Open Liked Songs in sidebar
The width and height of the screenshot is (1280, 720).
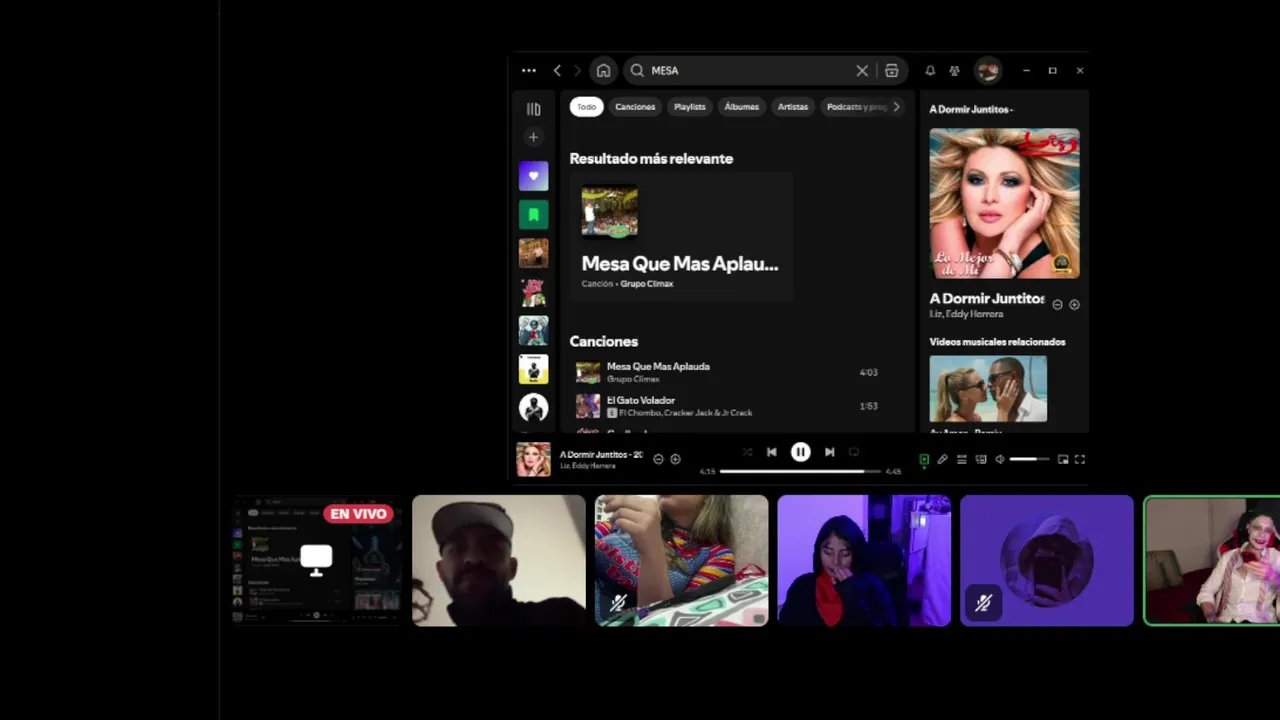click(x=533, y=176)
